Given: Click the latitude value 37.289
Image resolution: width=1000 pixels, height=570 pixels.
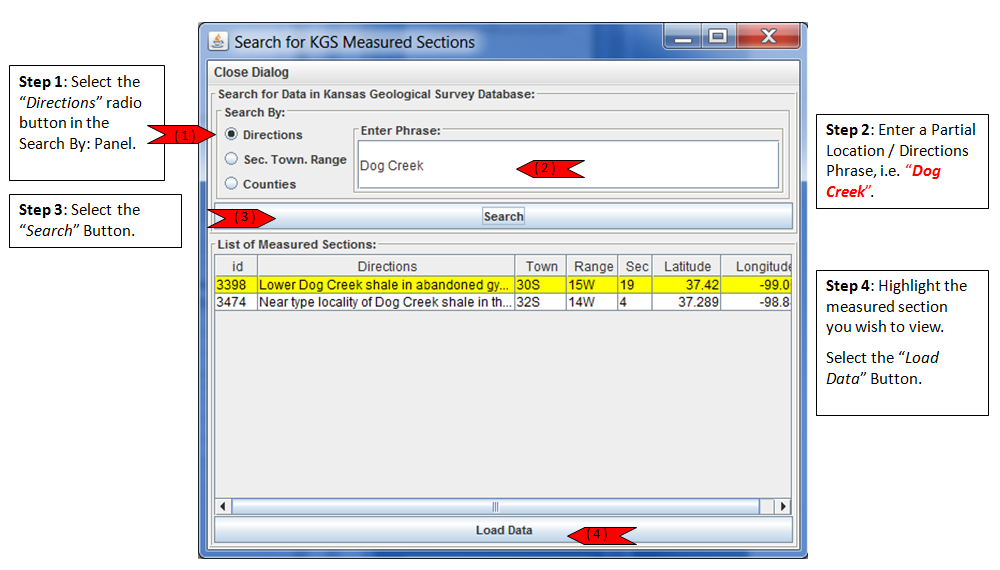Looking at the screenshot, I should tap(686, 302).
